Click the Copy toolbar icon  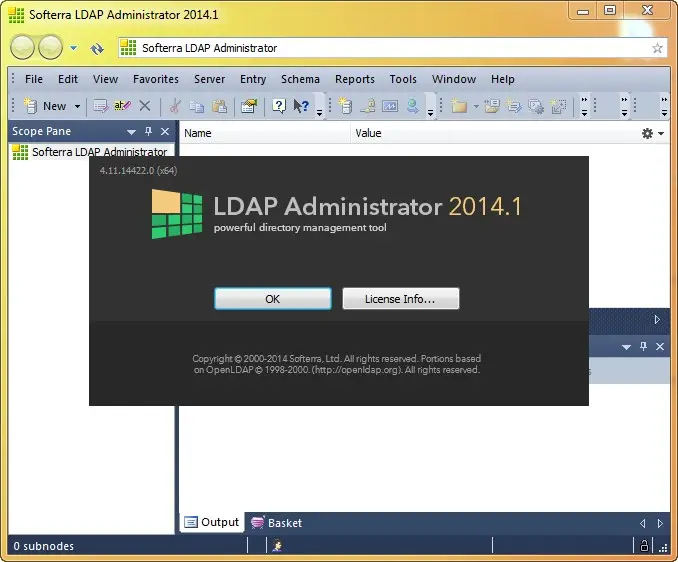point(197,106)
